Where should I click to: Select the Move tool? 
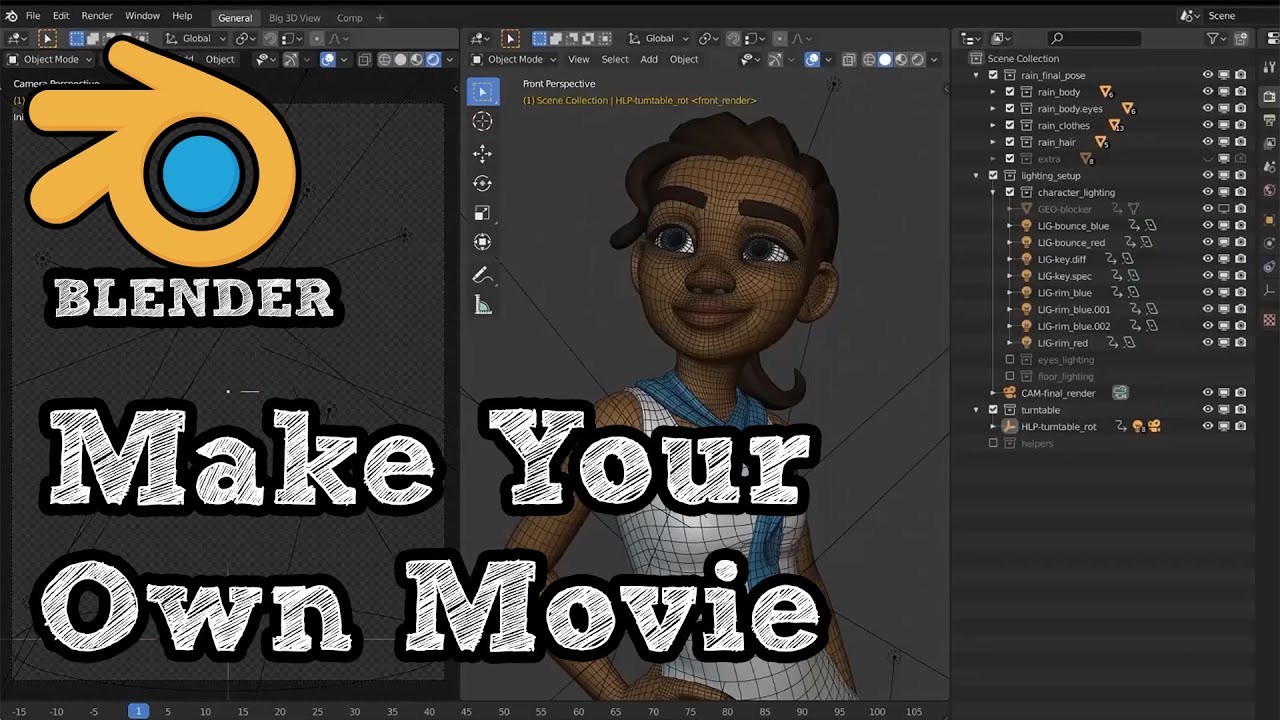[482, 153]
